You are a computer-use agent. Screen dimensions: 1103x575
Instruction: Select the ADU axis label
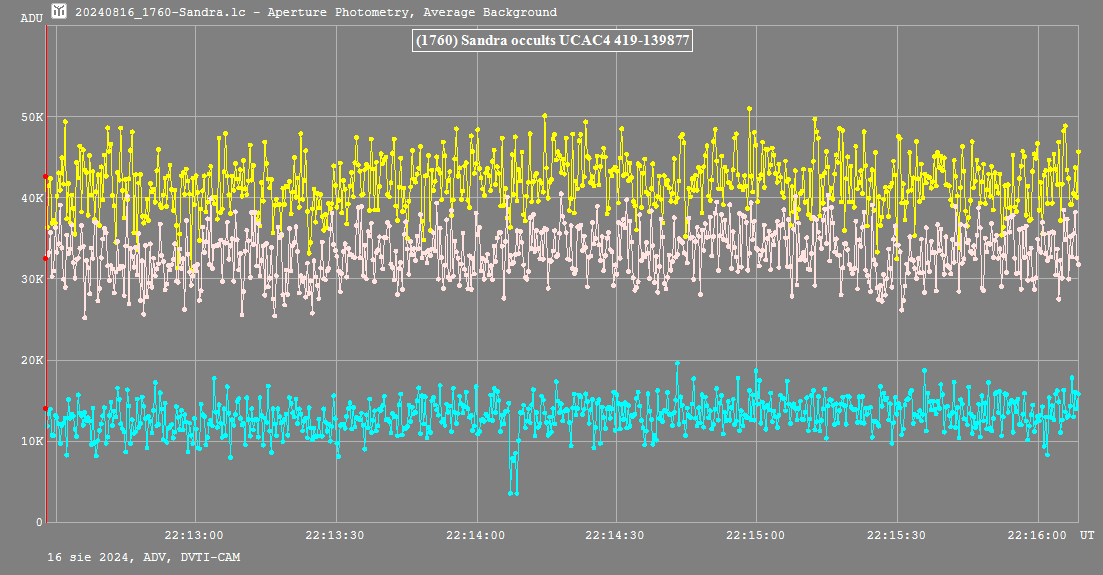tap(32, 18)
